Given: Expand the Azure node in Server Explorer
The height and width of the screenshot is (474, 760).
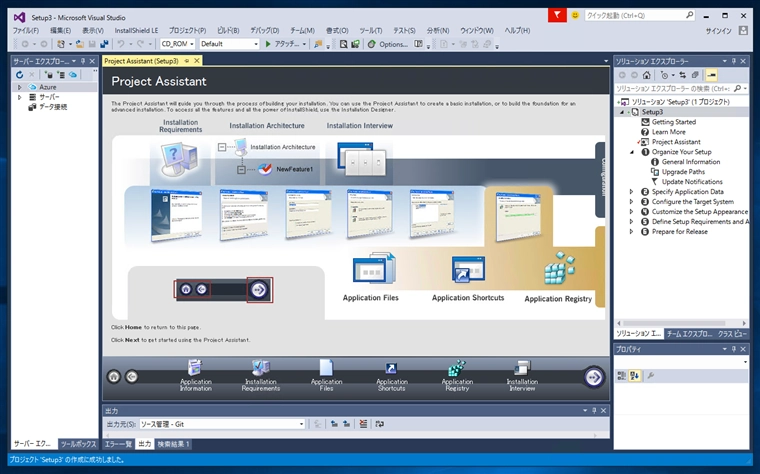Looking at the screenshot, I should [x=19, y=87].
